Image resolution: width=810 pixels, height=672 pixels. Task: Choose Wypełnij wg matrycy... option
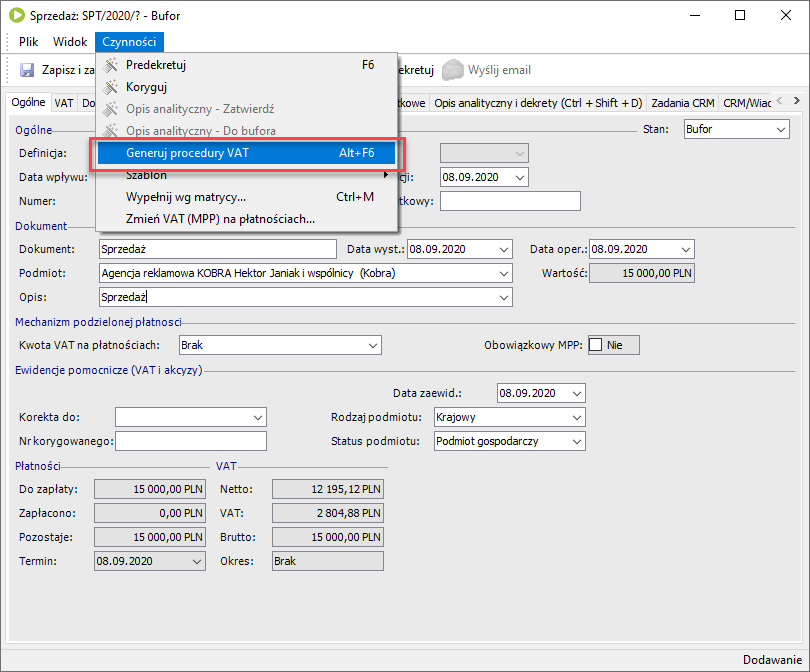click(x=246, y=197)
